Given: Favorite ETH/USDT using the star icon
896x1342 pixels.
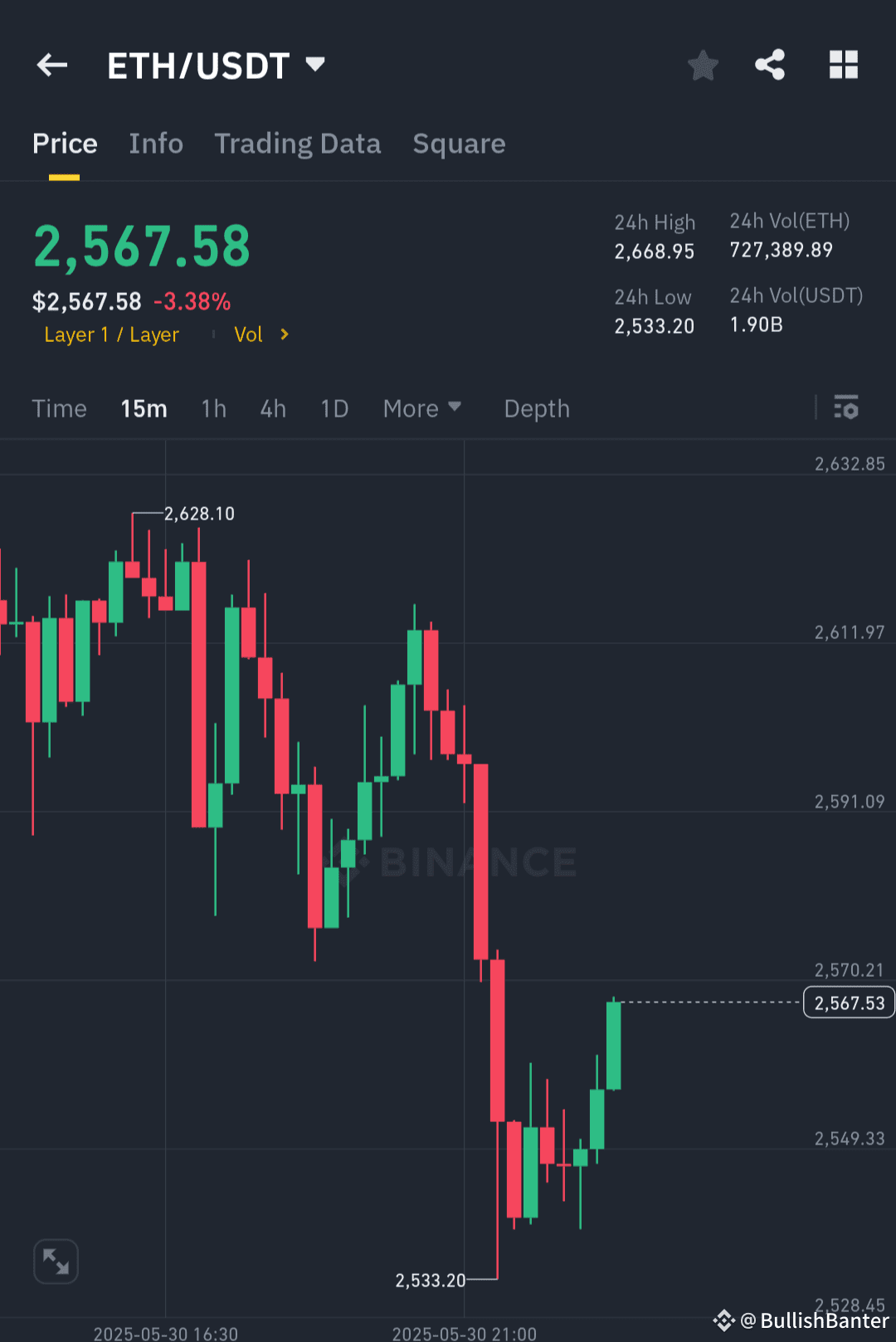Looking at the screenshot, I should (703, 65).
